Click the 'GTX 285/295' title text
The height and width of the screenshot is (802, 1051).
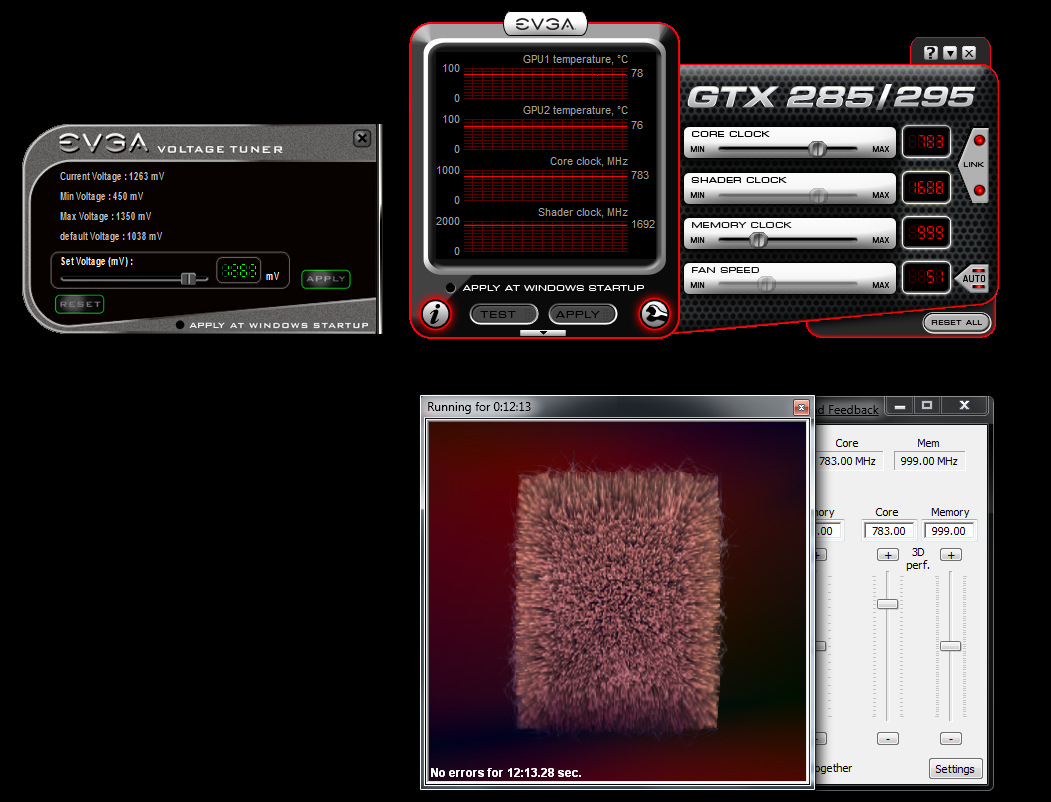click(x=830, y=96)
